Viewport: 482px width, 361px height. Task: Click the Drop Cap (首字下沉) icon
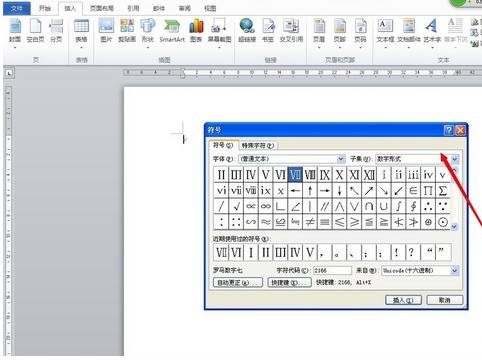[x=456, y=27]
